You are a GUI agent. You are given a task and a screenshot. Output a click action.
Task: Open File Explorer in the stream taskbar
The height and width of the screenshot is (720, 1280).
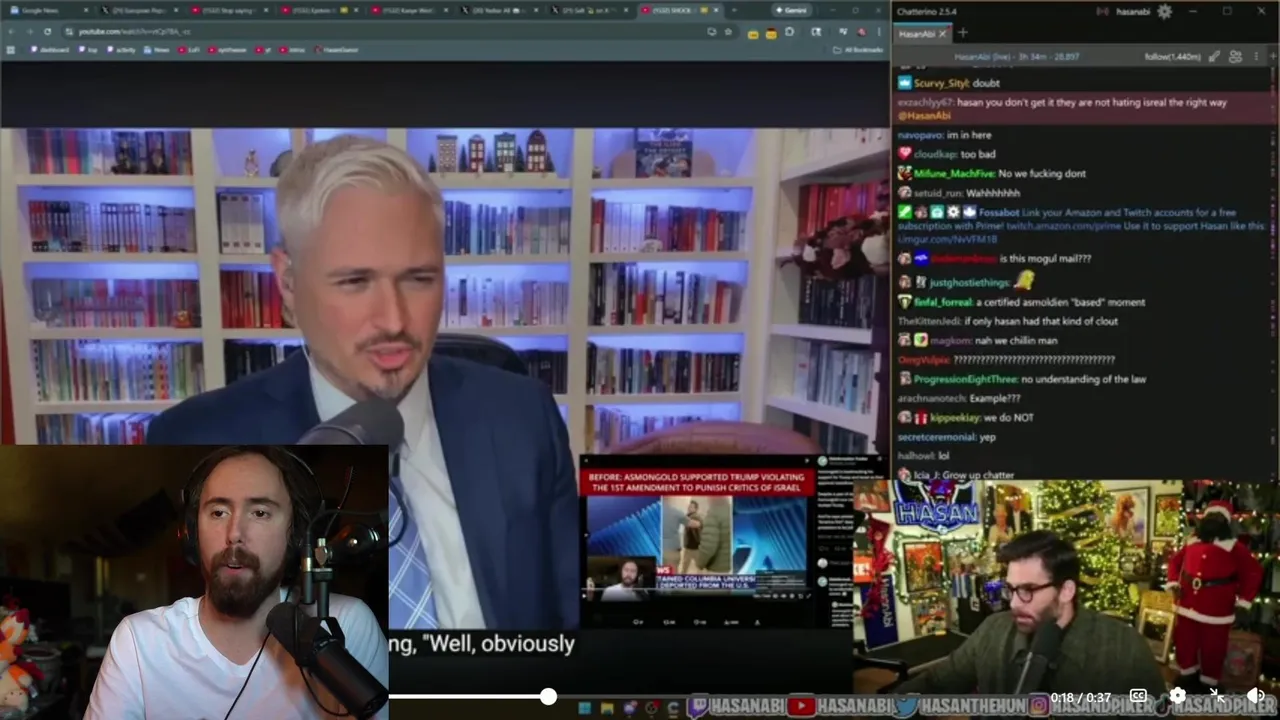click(x=607, y=708)
